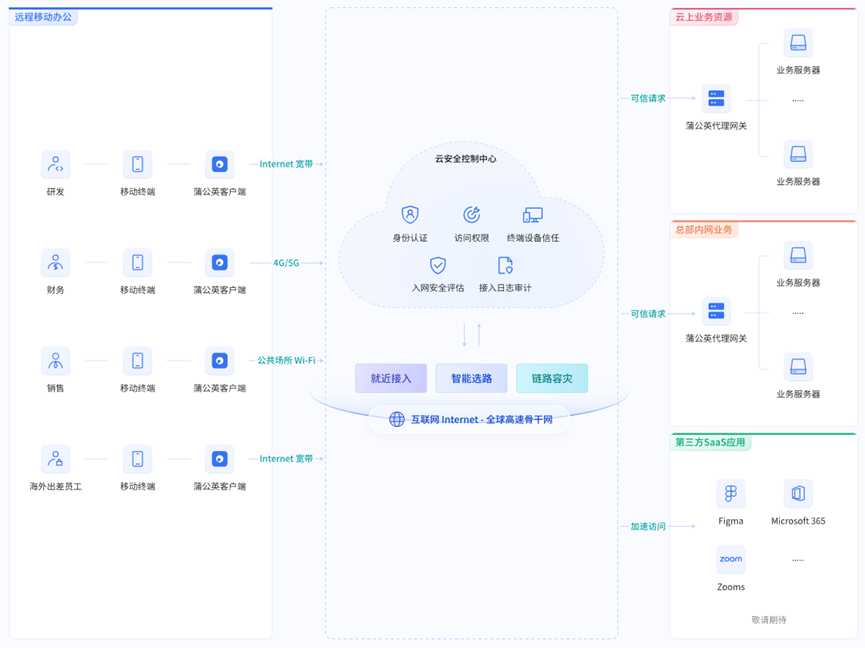
Task: Click the 终端设备信任 device icon
Action: point(533,215)
